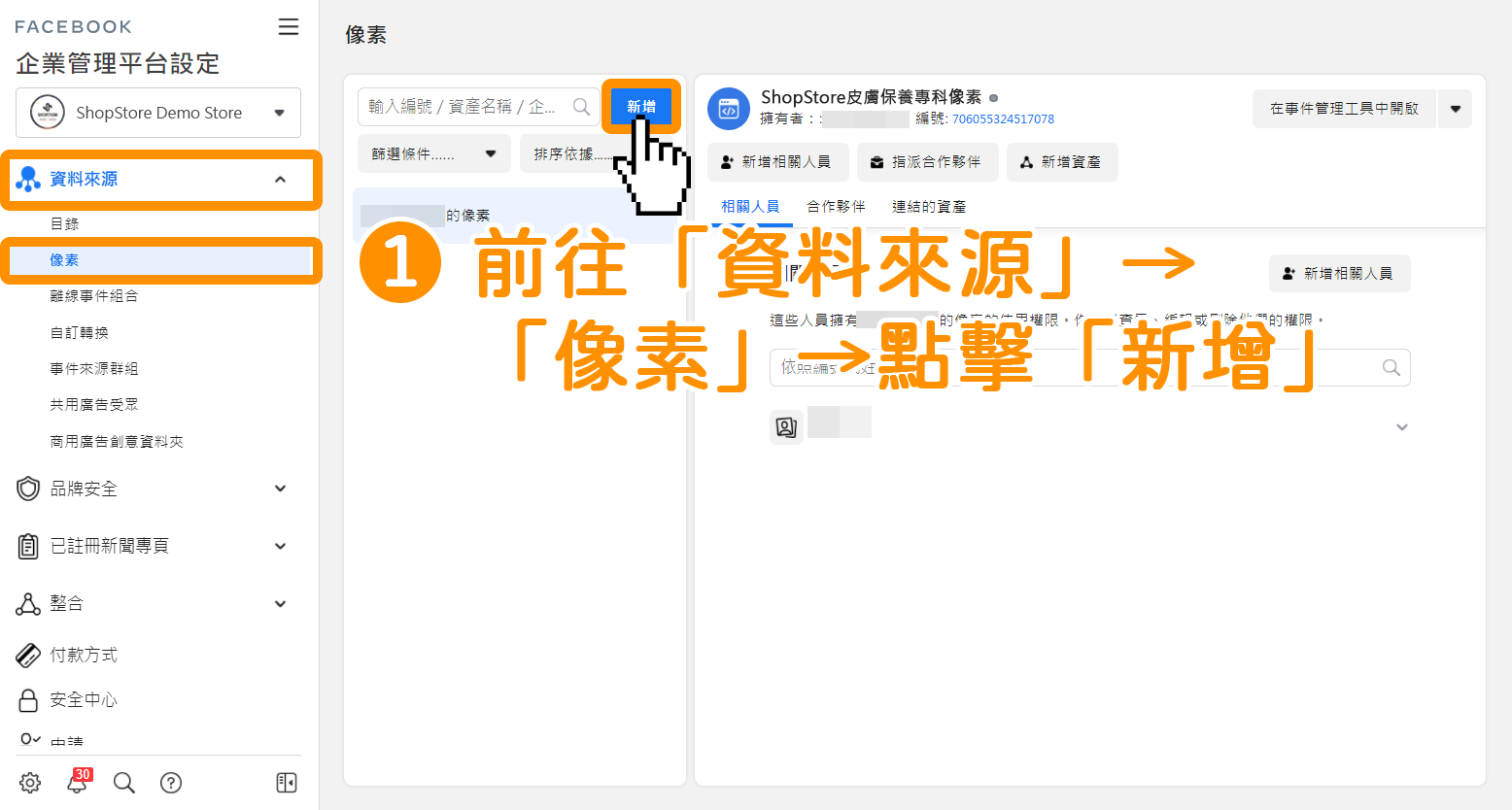Screen dimensions: 1512x810
Task: Open 目錄 in the sidebar
Action: (x=64, y=224)
